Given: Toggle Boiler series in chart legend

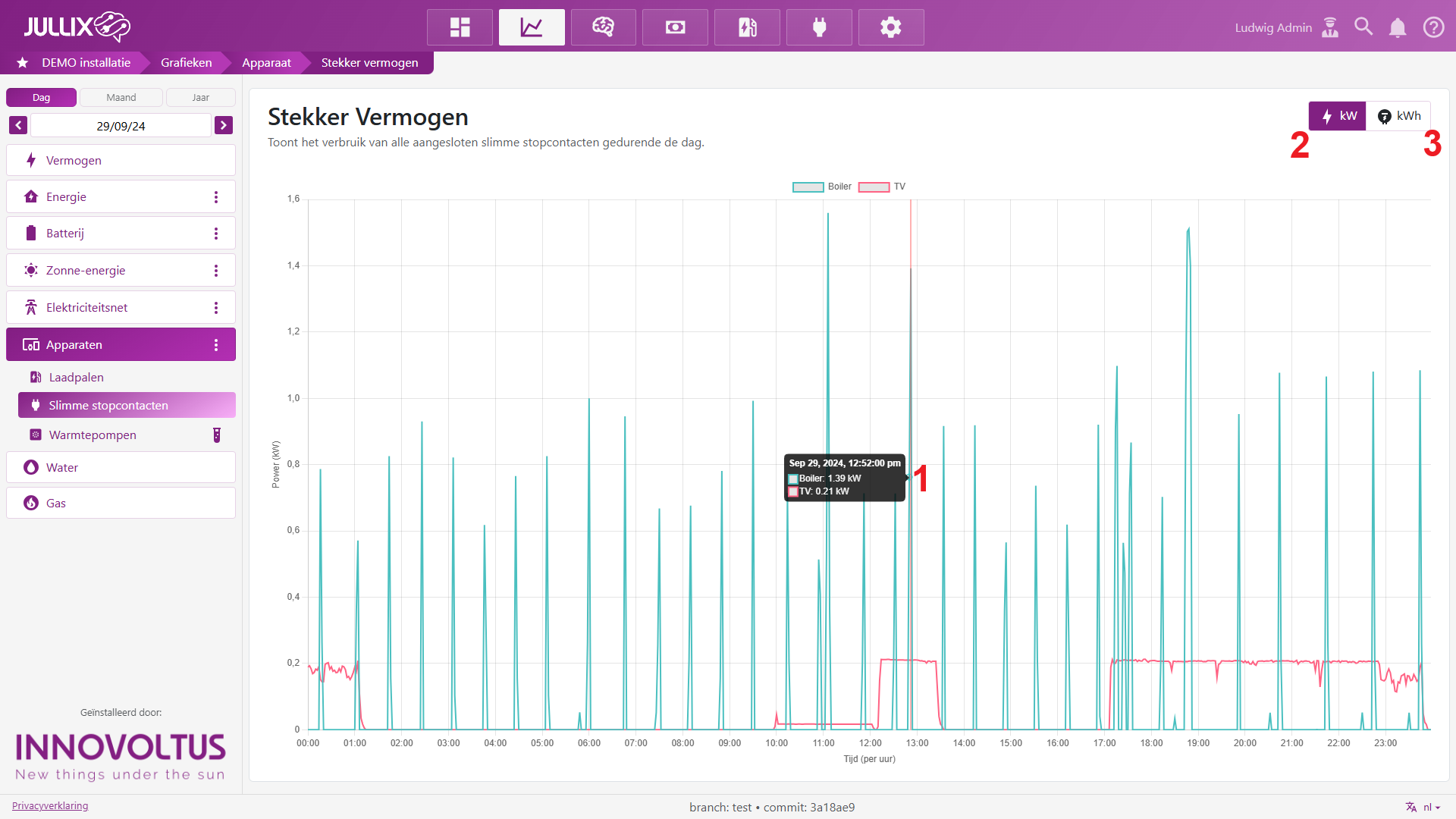Looking at the screenshot, I should click(x=822, y=187).
